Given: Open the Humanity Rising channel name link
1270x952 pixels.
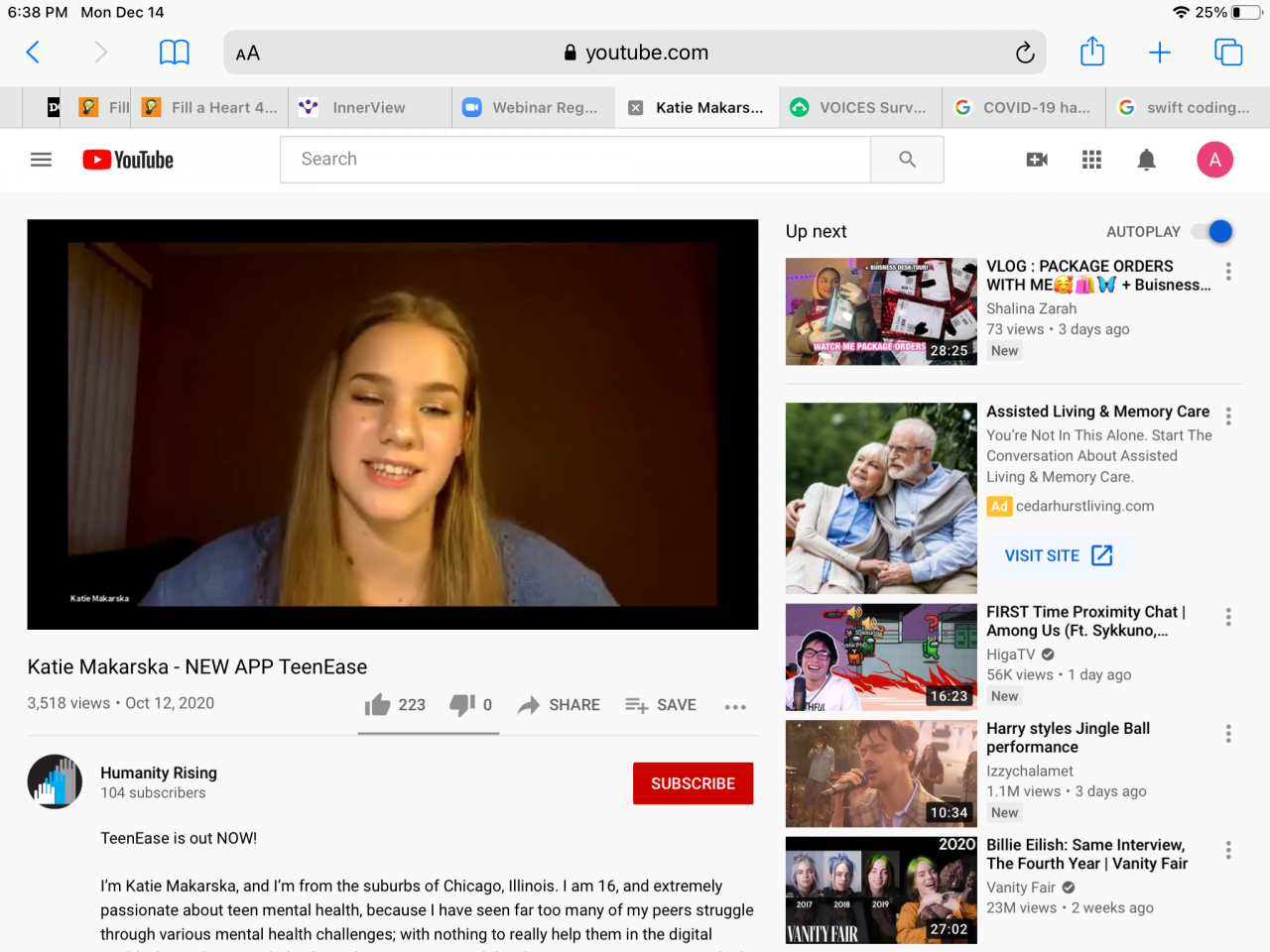Looking at the screenshot, I should pos(159,773).
